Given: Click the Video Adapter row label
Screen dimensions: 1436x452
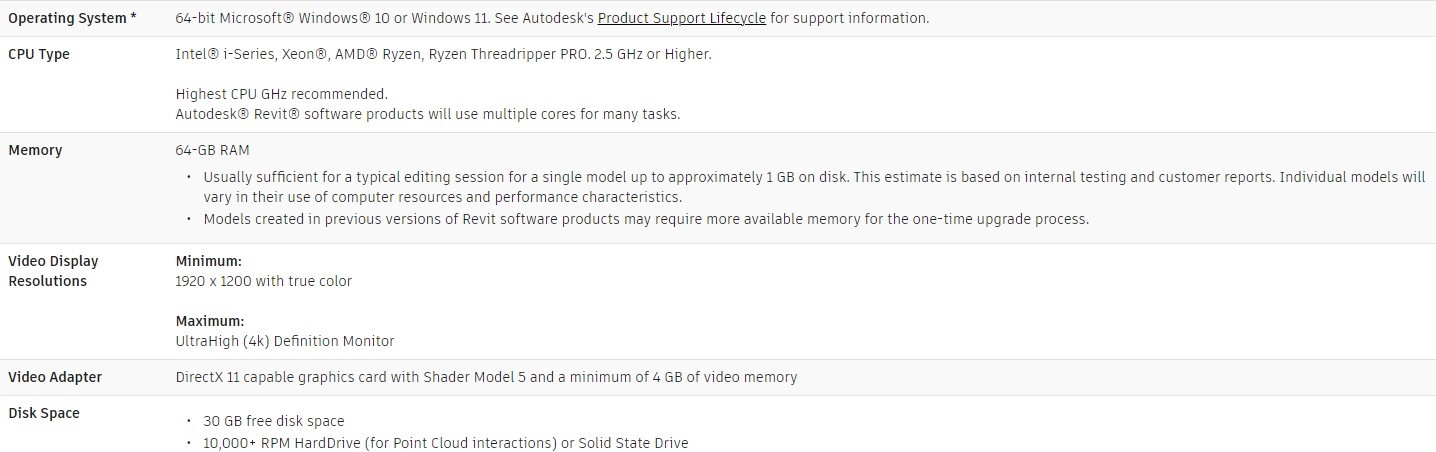Looking at the screenshot, I should pos(55,377).
